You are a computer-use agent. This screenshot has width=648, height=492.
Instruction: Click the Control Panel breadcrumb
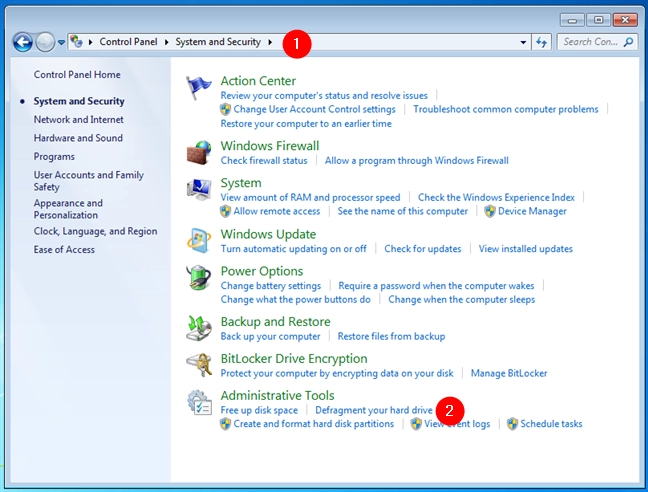pyautogui.click(x=128, y=42)
